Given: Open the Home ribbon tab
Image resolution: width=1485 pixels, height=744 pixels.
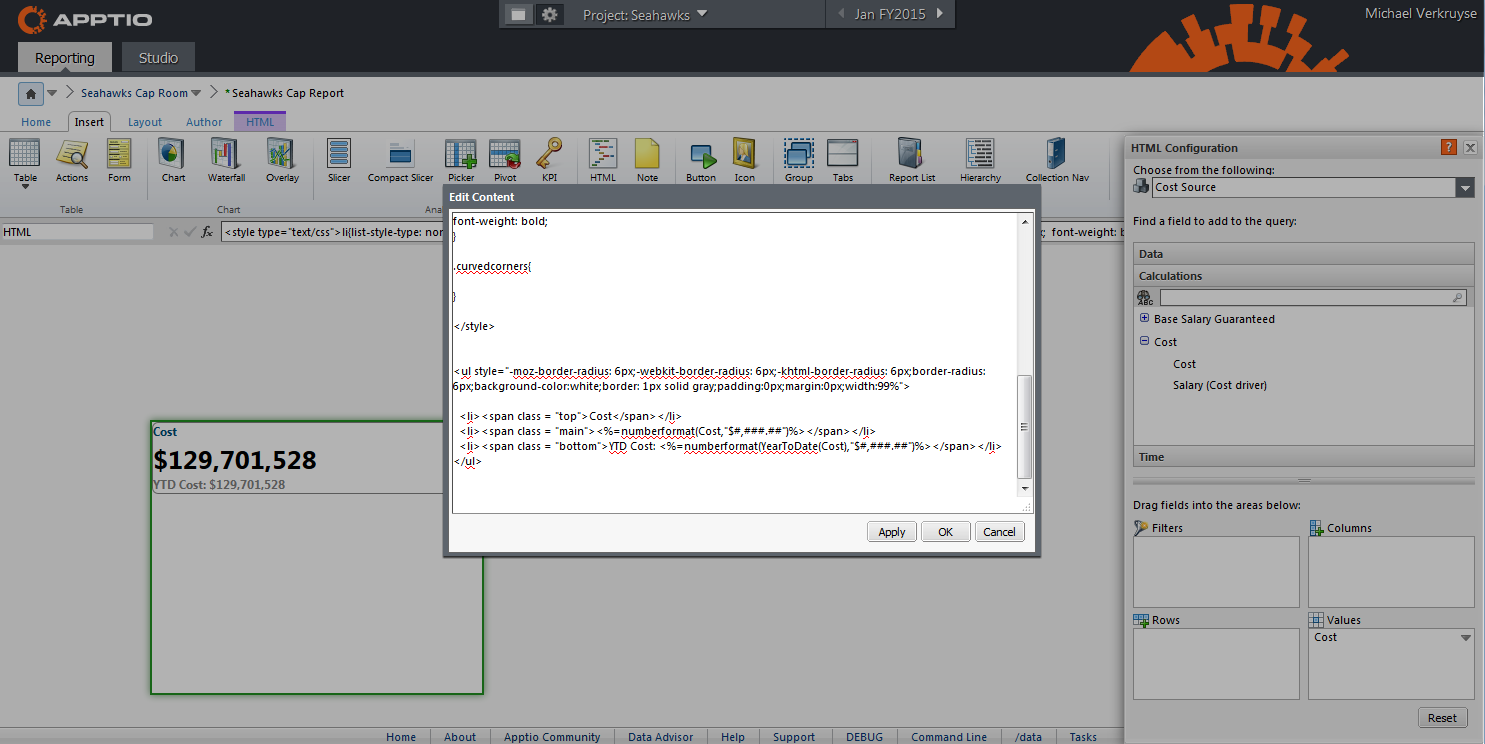Looking at the screenshot, I should pos(36,122).
